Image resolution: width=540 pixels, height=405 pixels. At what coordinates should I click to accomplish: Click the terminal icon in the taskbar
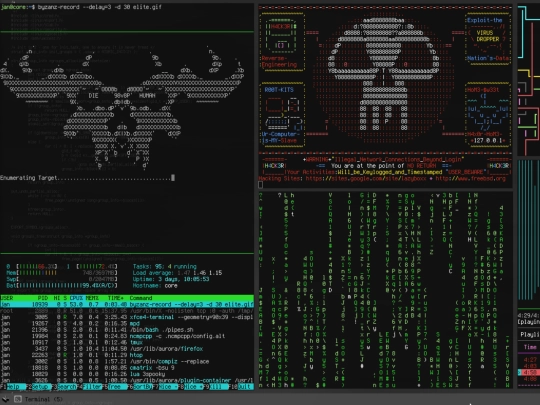point(18,399)
